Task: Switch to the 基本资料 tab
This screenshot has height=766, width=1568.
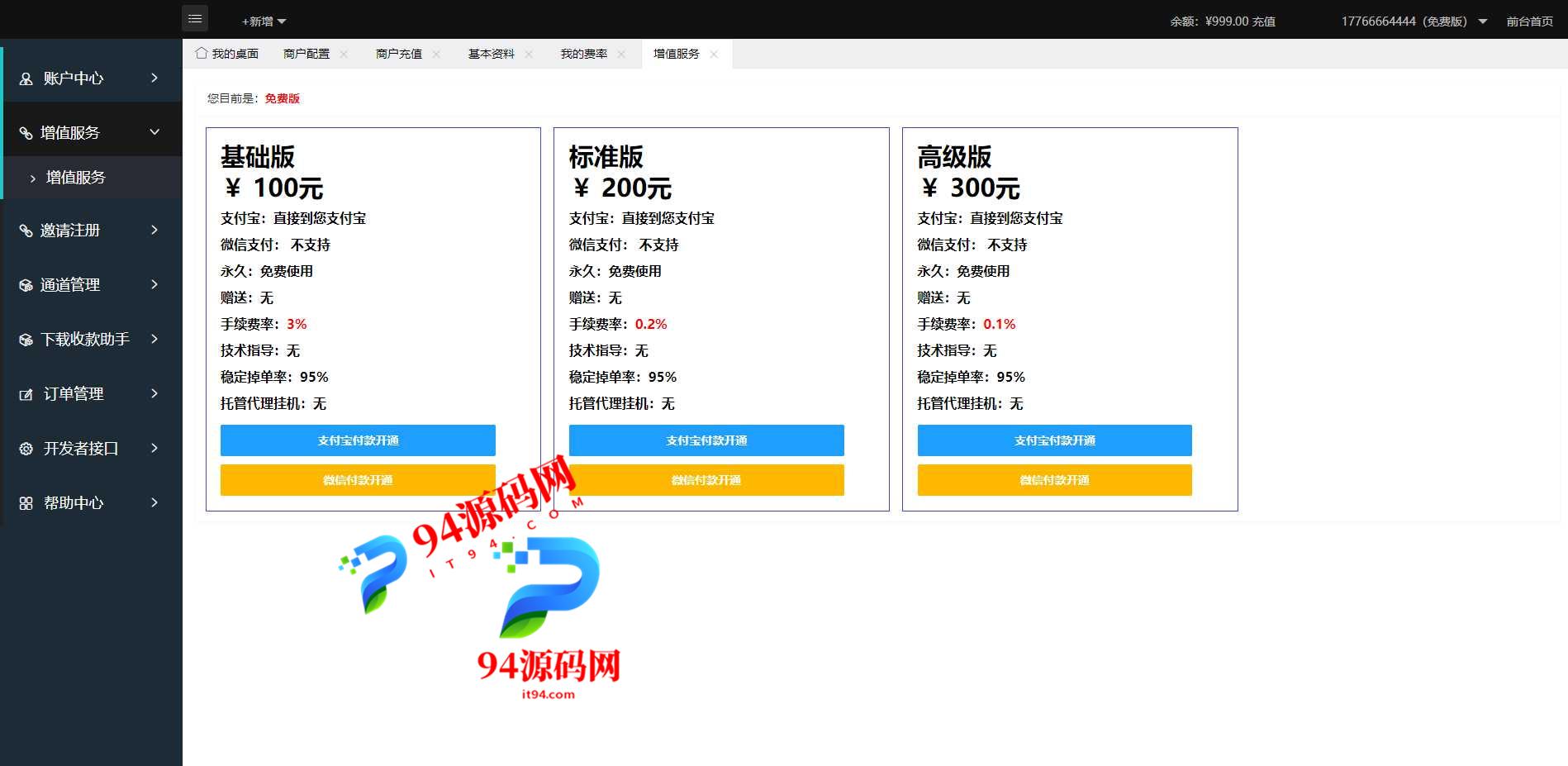Action: (492, 54)
